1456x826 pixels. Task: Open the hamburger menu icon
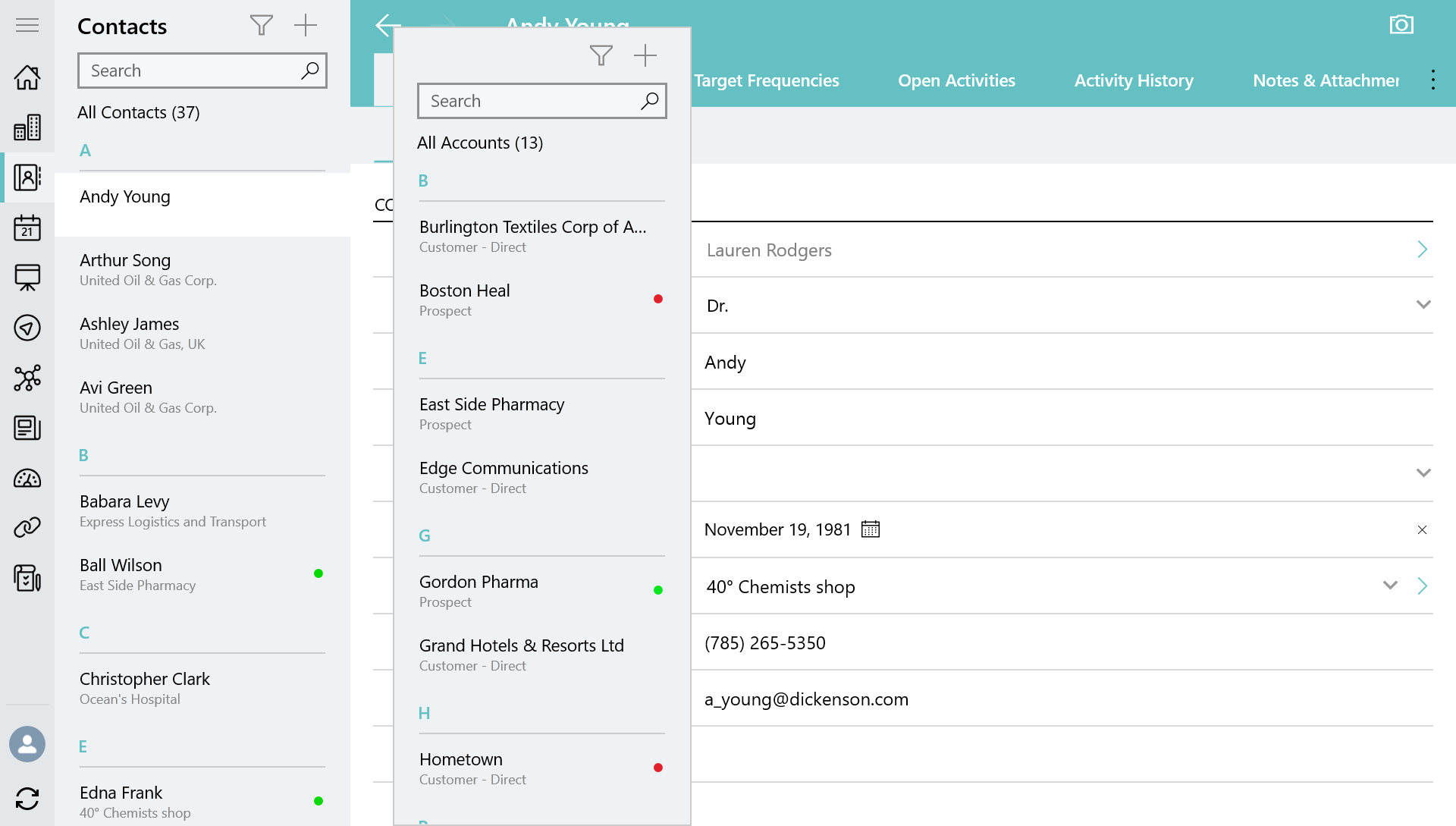pyautogui.click(x=27, y=25)
